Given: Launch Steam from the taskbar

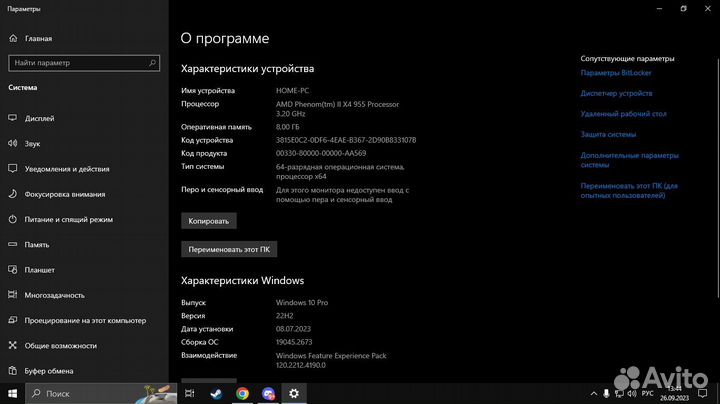Looking at the screenshot, I should (215, 394).
